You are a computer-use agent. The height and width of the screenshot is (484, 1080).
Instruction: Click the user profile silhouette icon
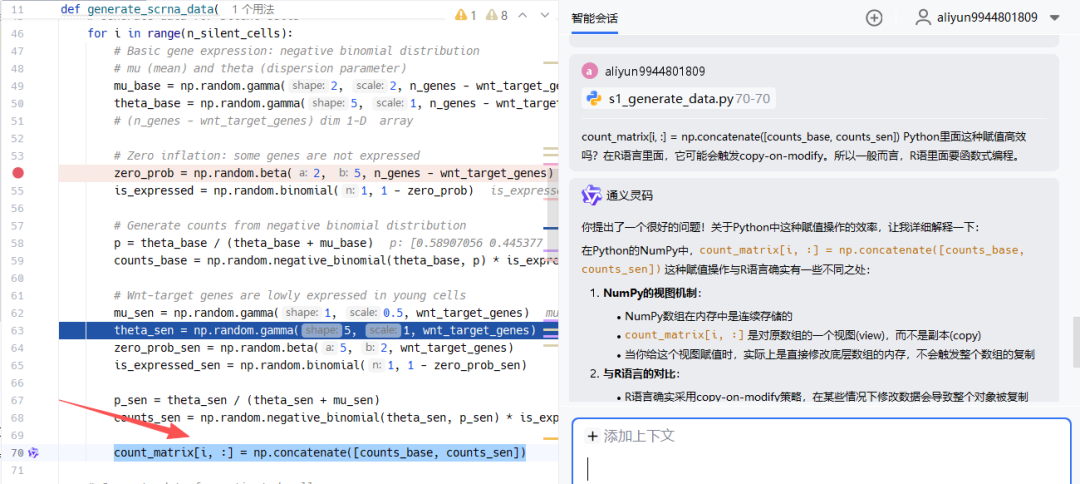(923, 18)
